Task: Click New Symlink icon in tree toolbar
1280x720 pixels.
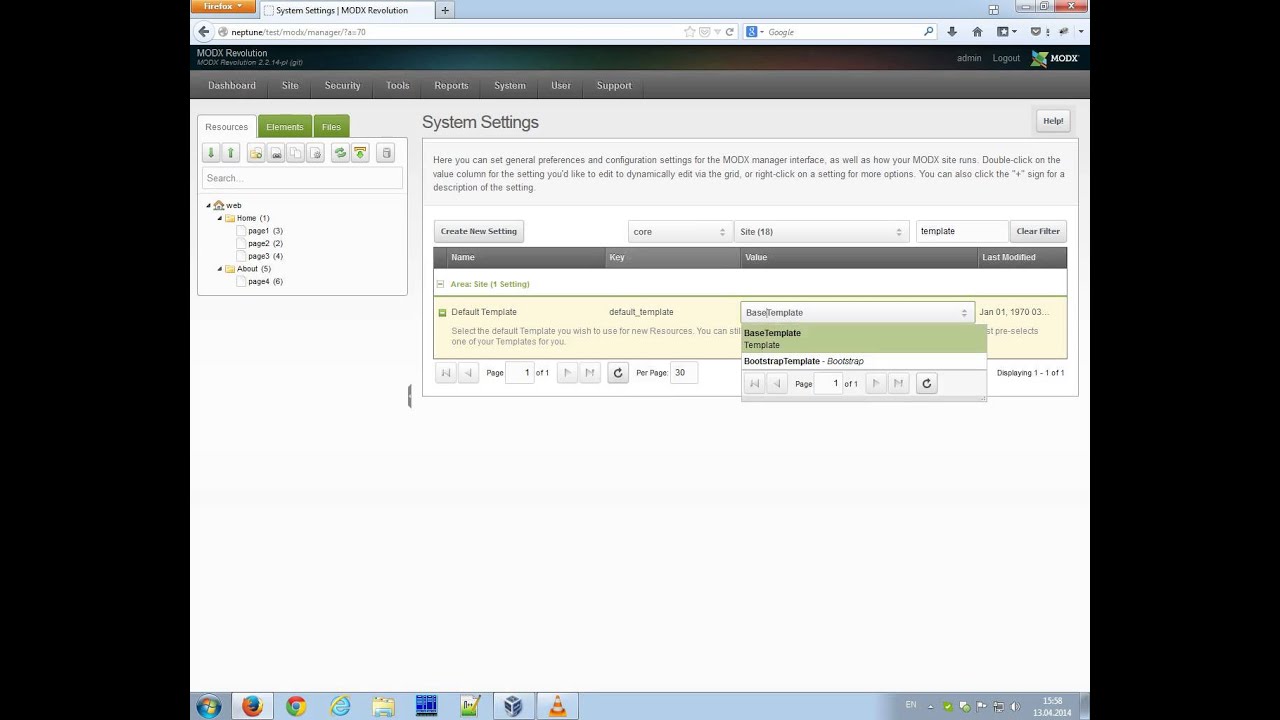Action: (296, 153)
